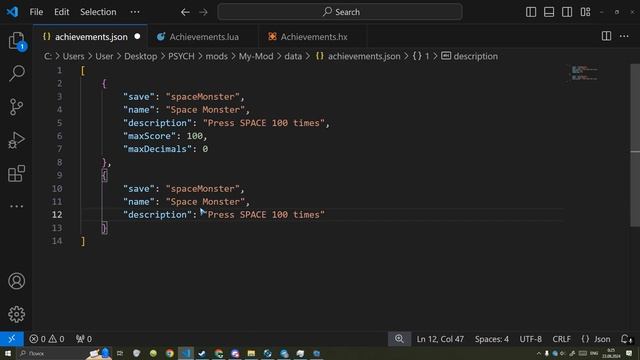The width and height of the screenshot is (640, 360).
Task: Open the Run and Debug view
Action: [16, 140]
